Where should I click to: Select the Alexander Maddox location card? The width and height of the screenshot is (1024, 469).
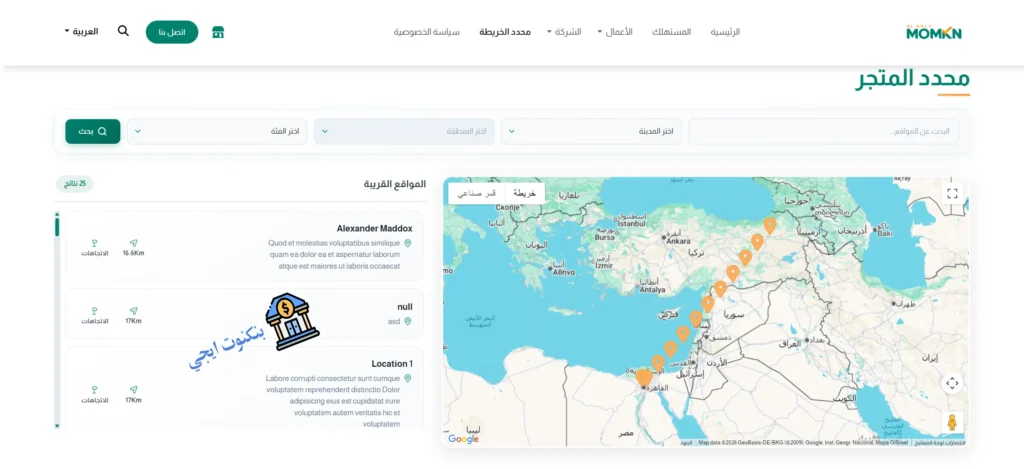[x=245, y=246]
